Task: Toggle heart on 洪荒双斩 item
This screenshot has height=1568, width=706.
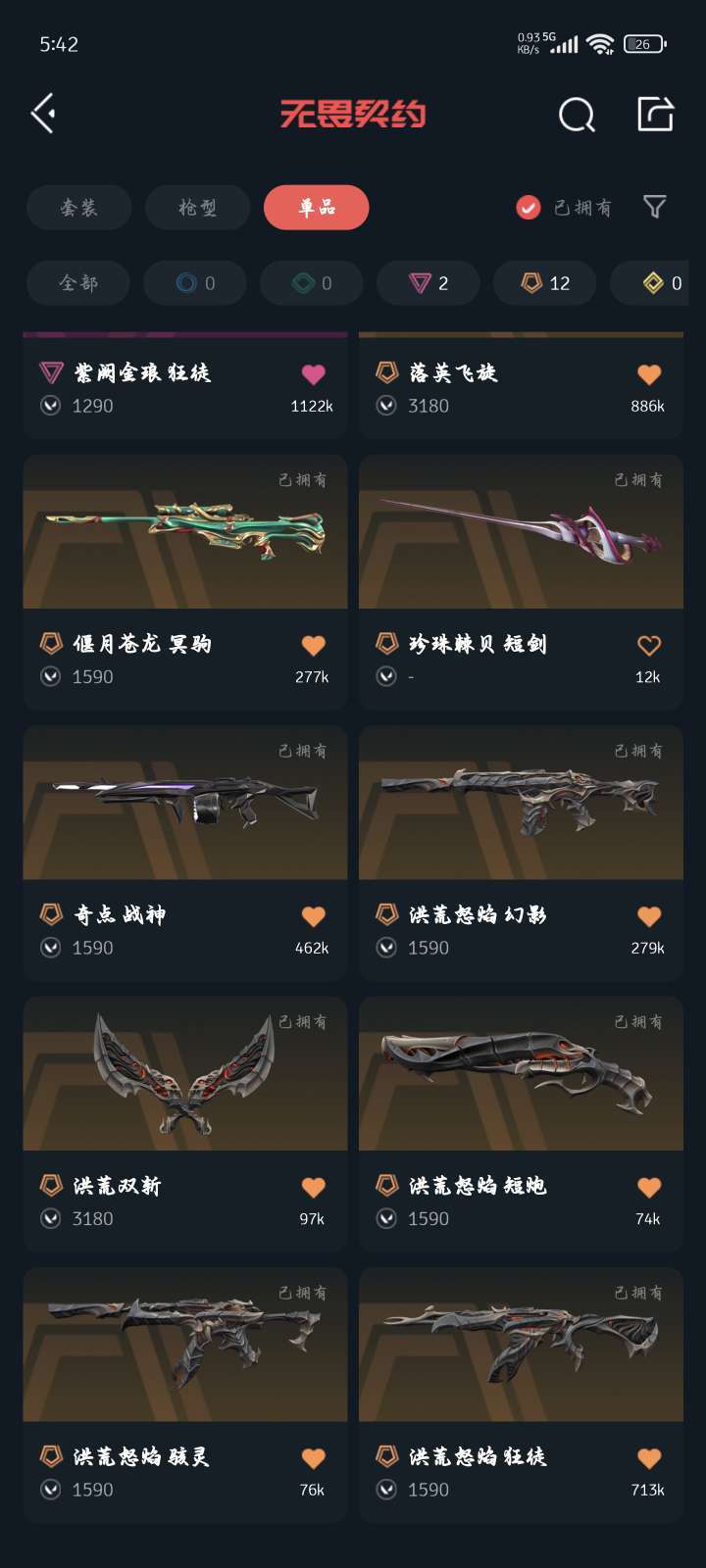Action: coord(313,1188)
